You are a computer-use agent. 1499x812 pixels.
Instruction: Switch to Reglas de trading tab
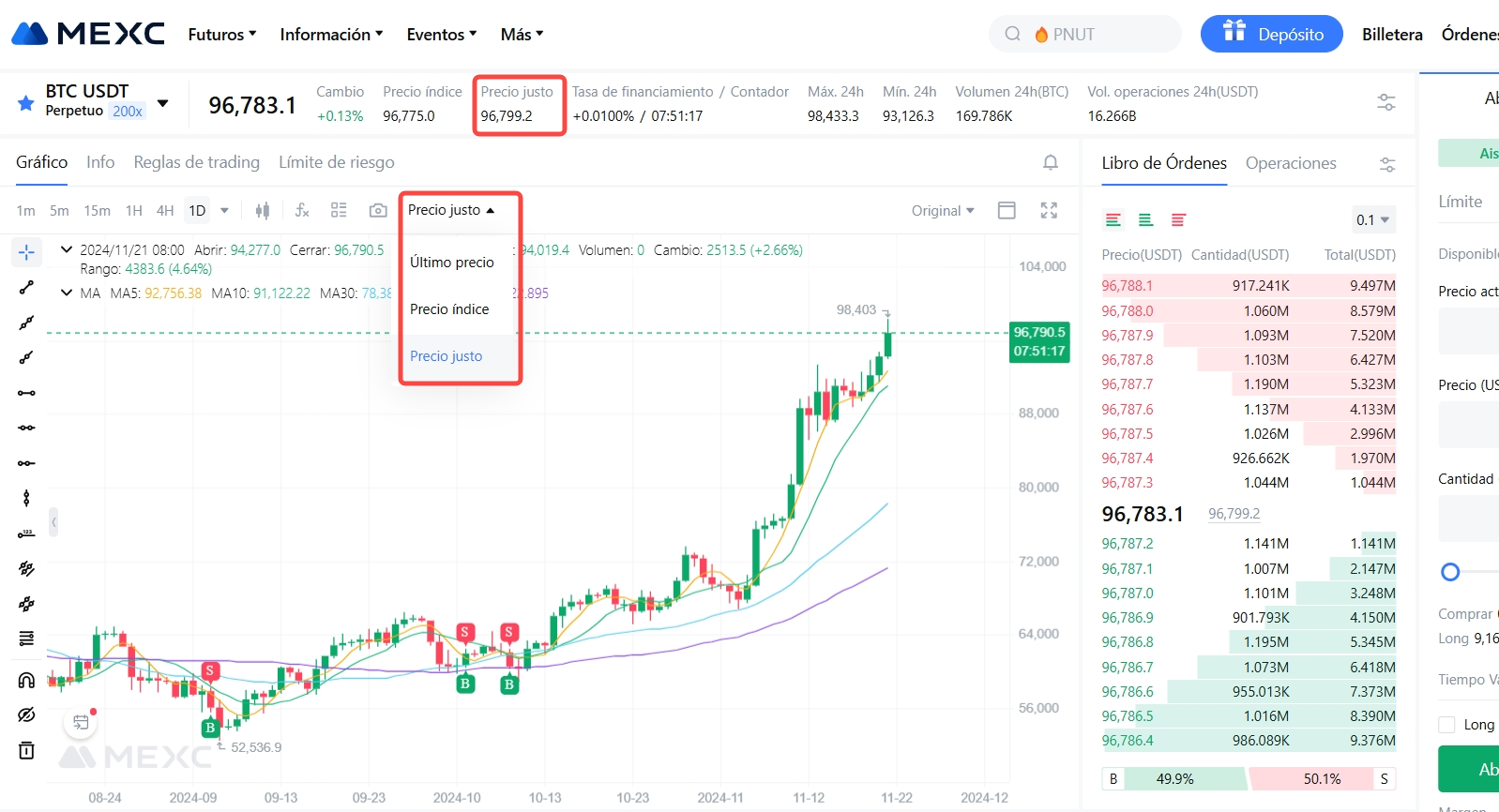pos(196,162)
